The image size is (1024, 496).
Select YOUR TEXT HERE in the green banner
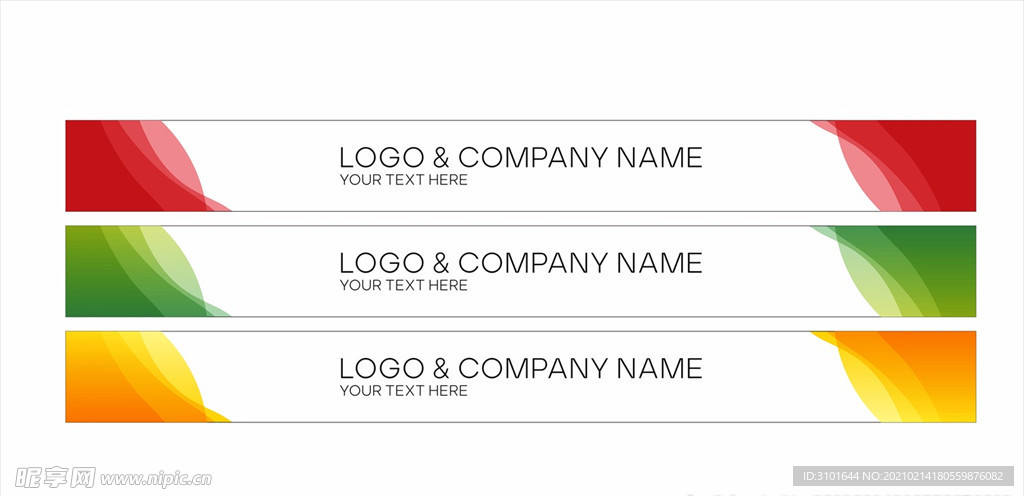(x=404, y=285)
